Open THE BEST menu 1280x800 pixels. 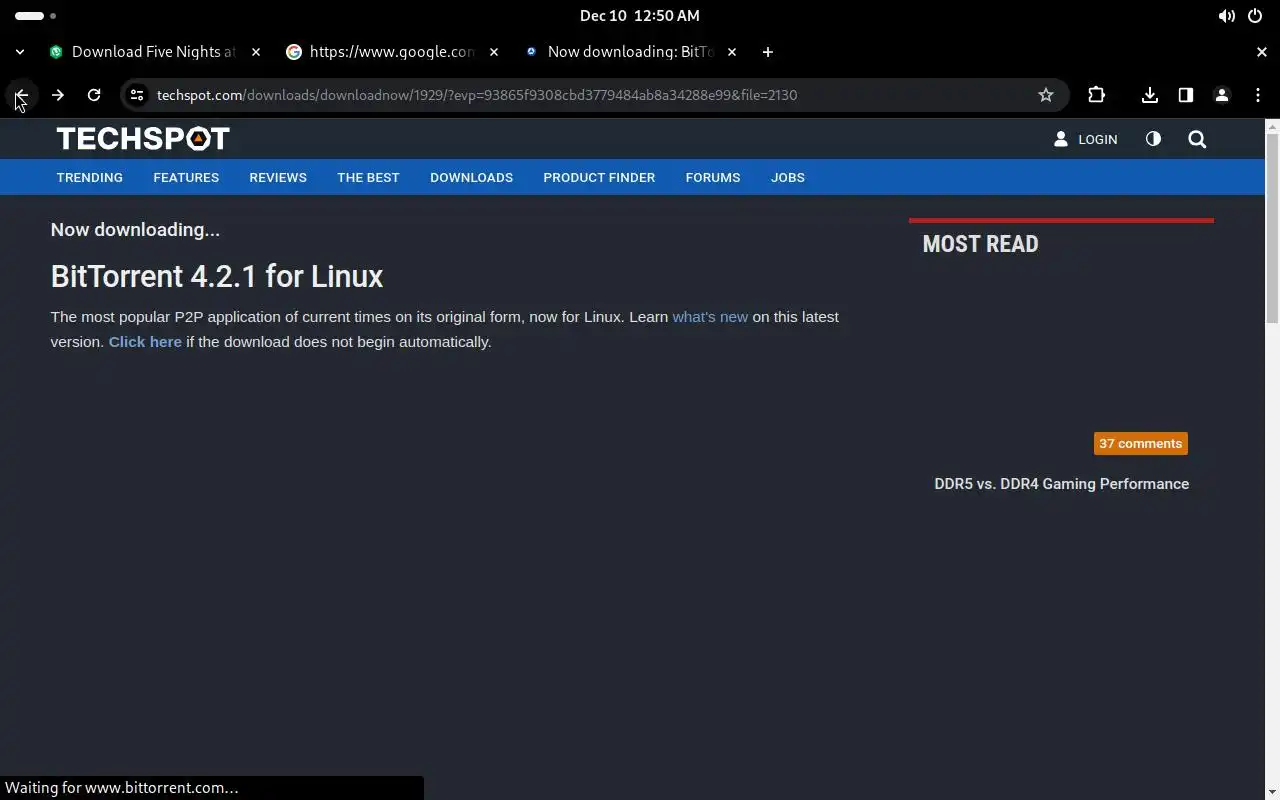click(368, 177)
